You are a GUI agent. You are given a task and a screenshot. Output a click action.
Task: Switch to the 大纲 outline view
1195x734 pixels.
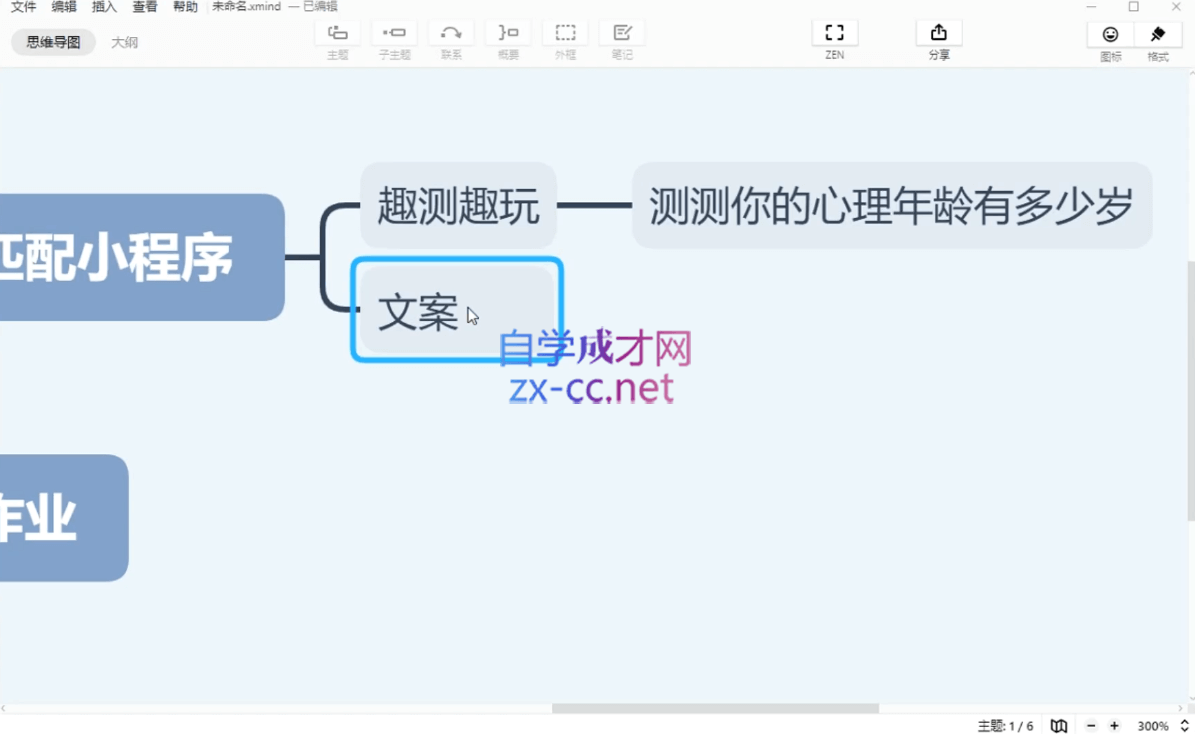(125, 42)
